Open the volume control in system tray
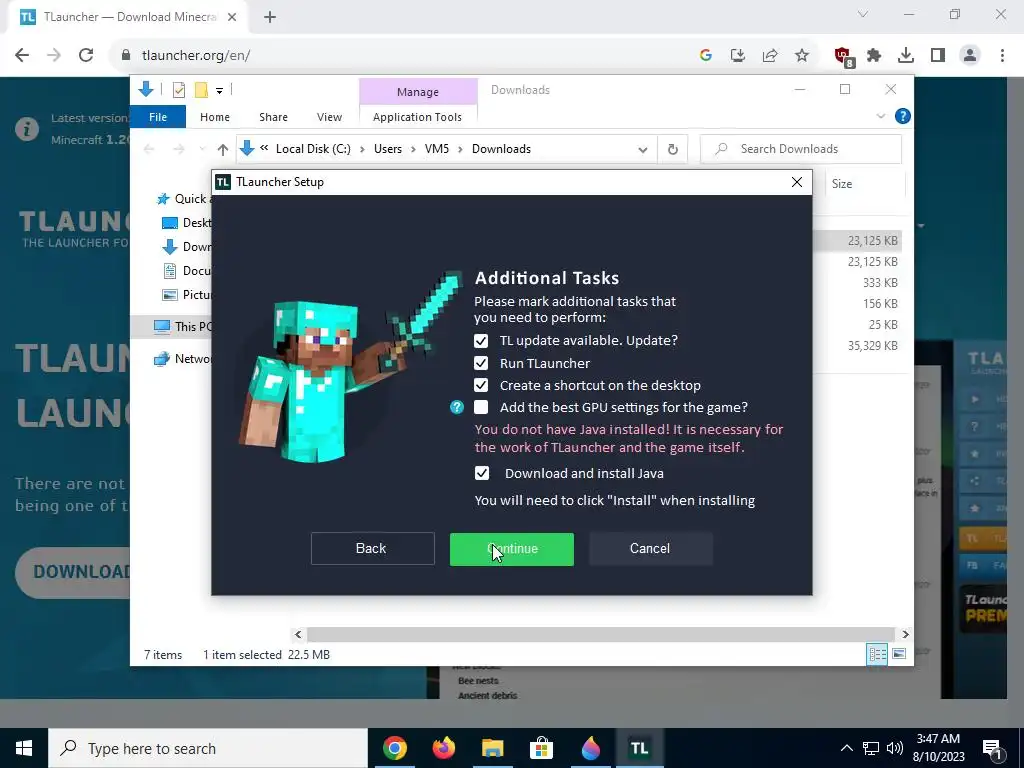 point(895,748)
